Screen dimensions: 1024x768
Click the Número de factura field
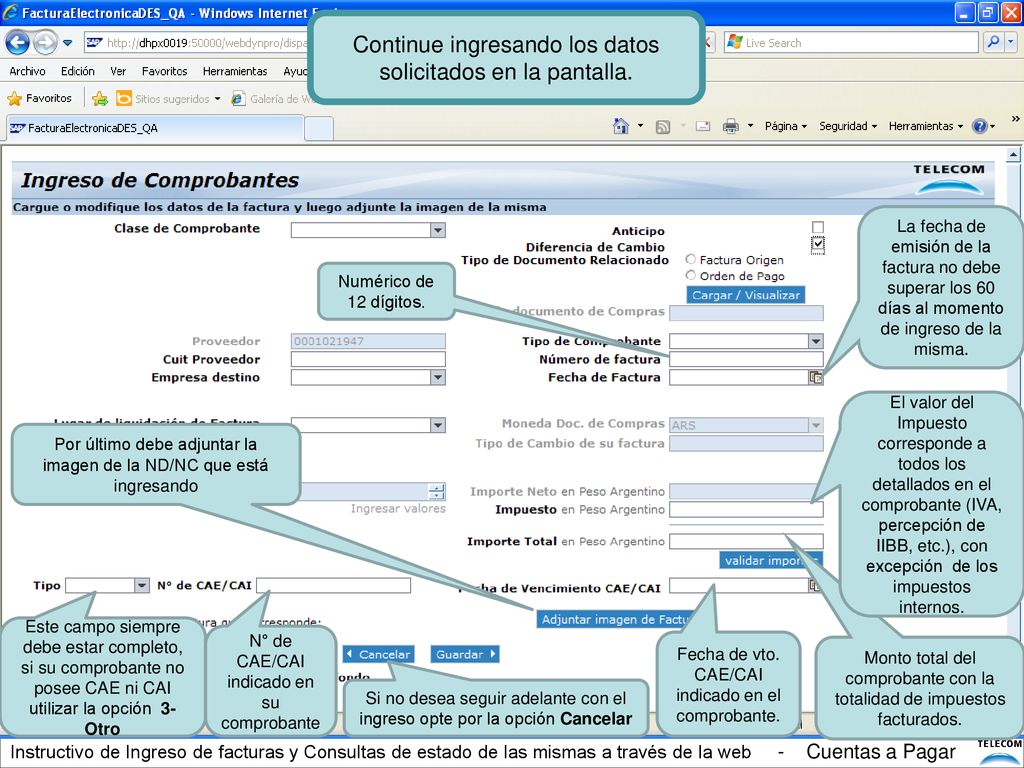(746, 359)
